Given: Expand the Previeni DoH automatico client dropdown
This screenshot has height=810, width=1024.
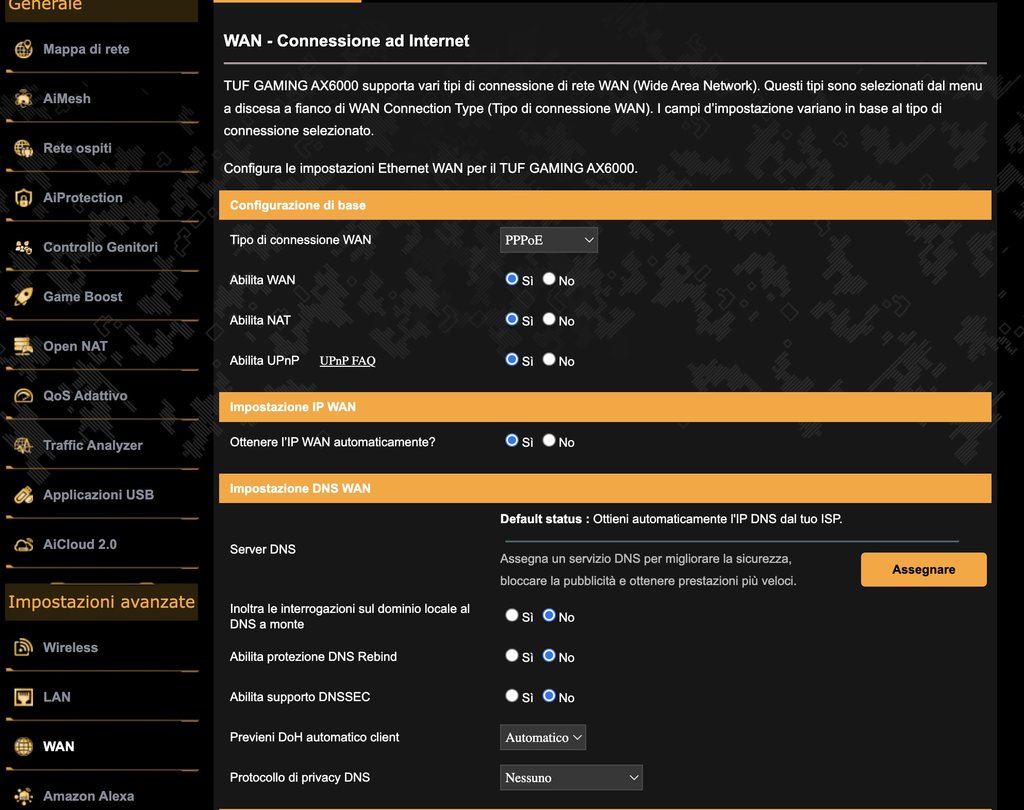Looking at the screenshot, I should tap(543, 737).
